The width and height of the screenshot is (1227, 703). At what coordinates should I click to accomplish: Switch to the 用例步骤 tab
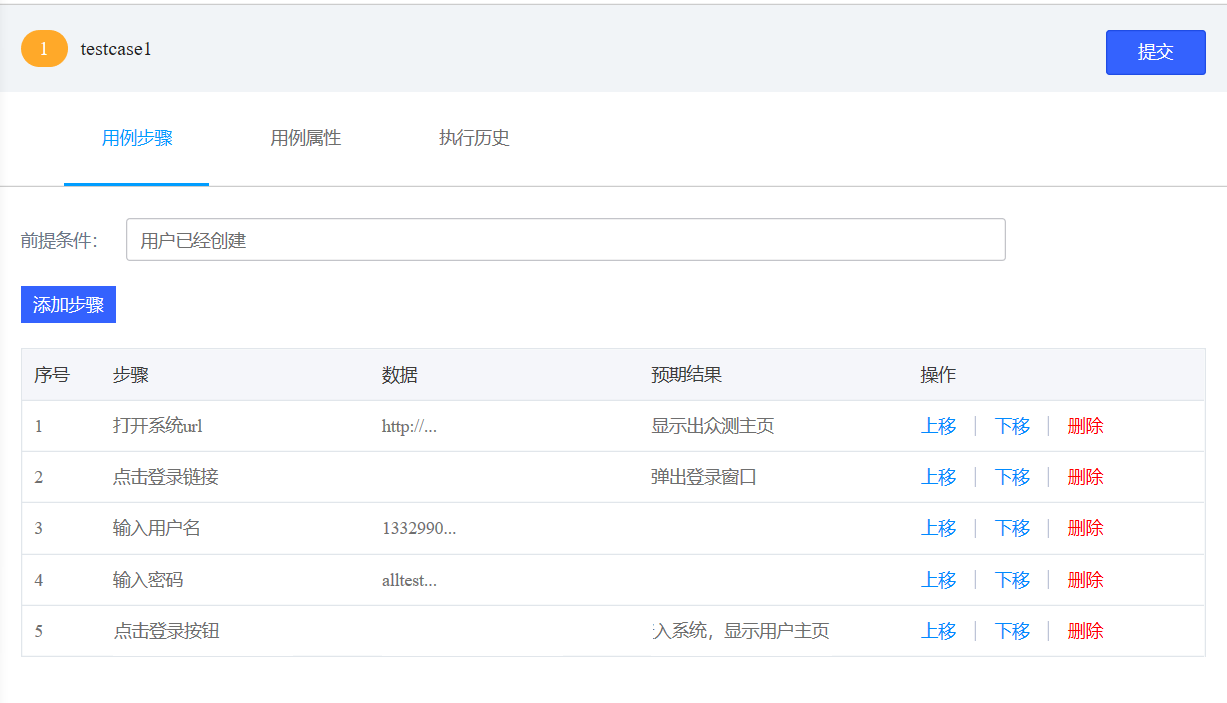pyautogui.click(x=137, y=138)
